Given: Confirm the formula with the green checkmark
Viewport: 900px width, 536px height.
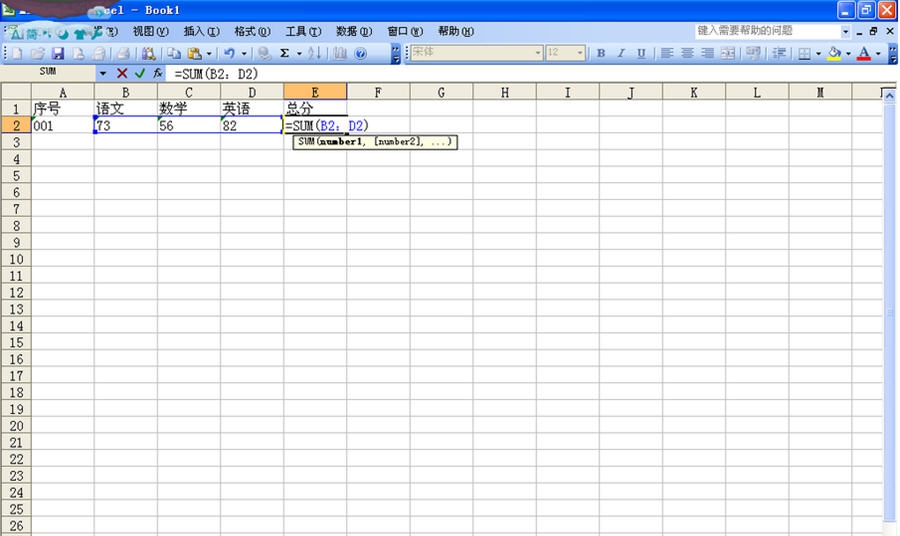Looking at the screenshot, I should pos(139,73).
